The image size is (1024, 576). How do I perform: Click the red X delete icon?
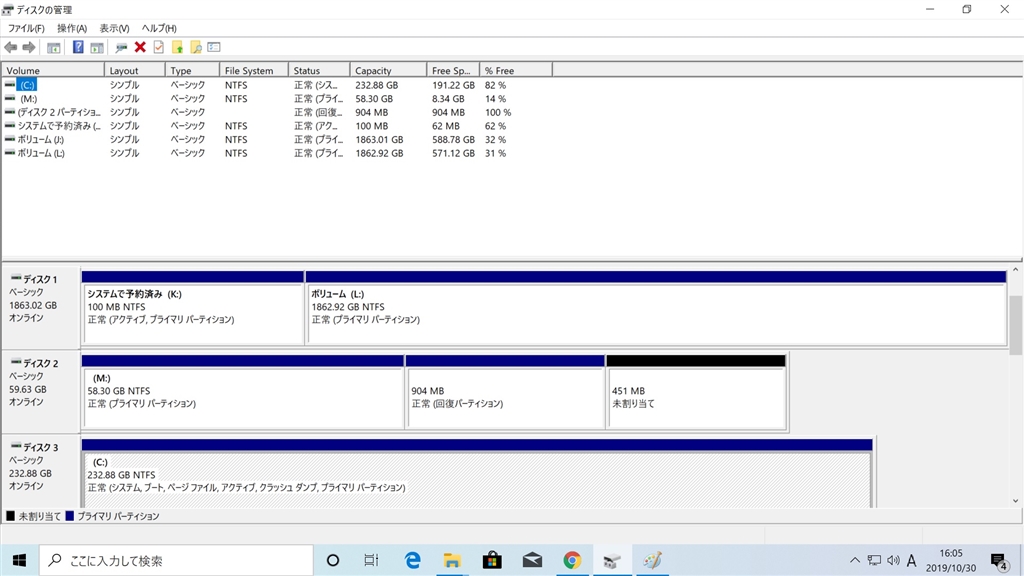click(x=140, y=47)
